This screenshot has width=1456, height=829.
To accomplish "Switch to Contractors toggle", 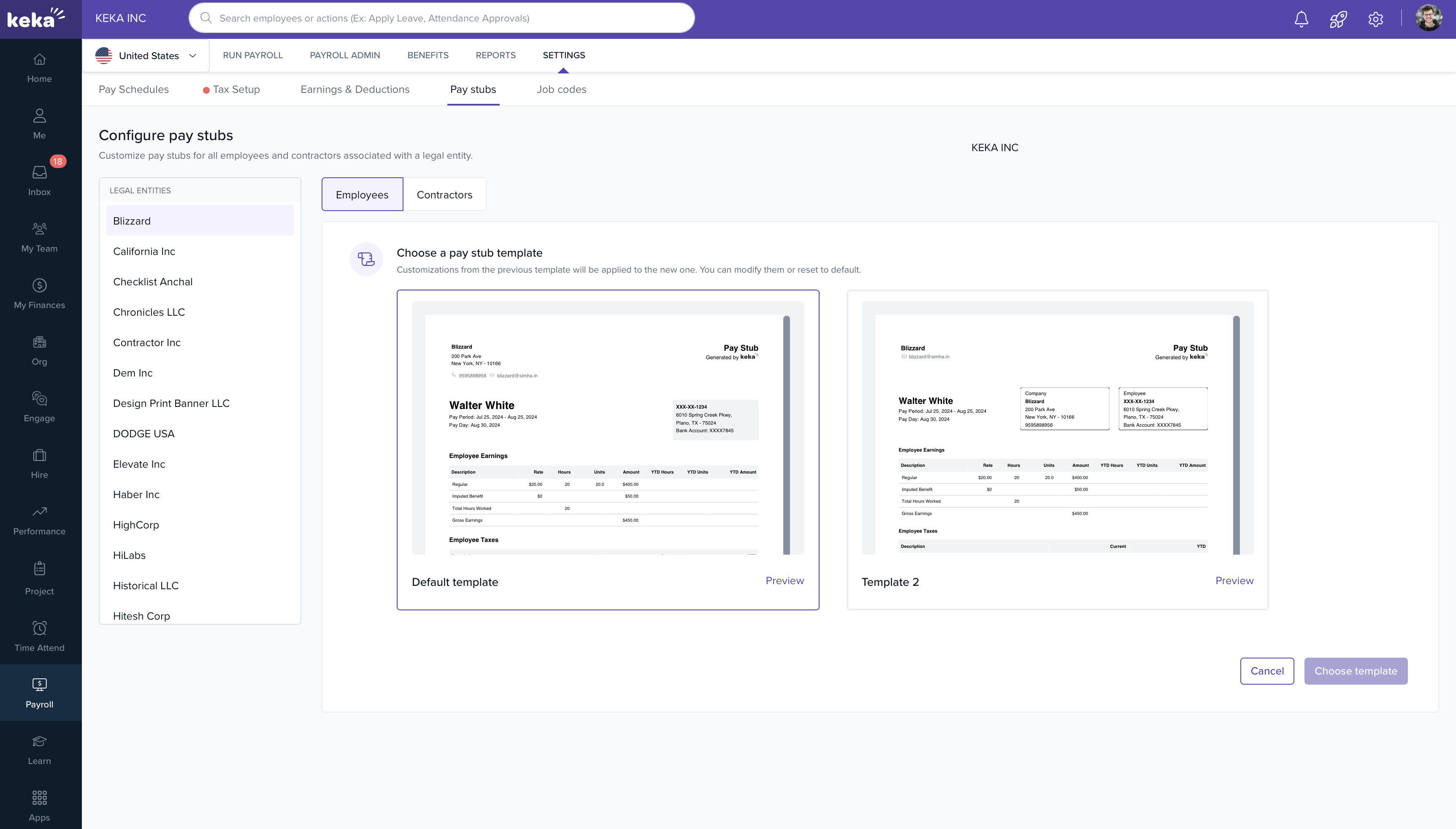I will [444, 195].
